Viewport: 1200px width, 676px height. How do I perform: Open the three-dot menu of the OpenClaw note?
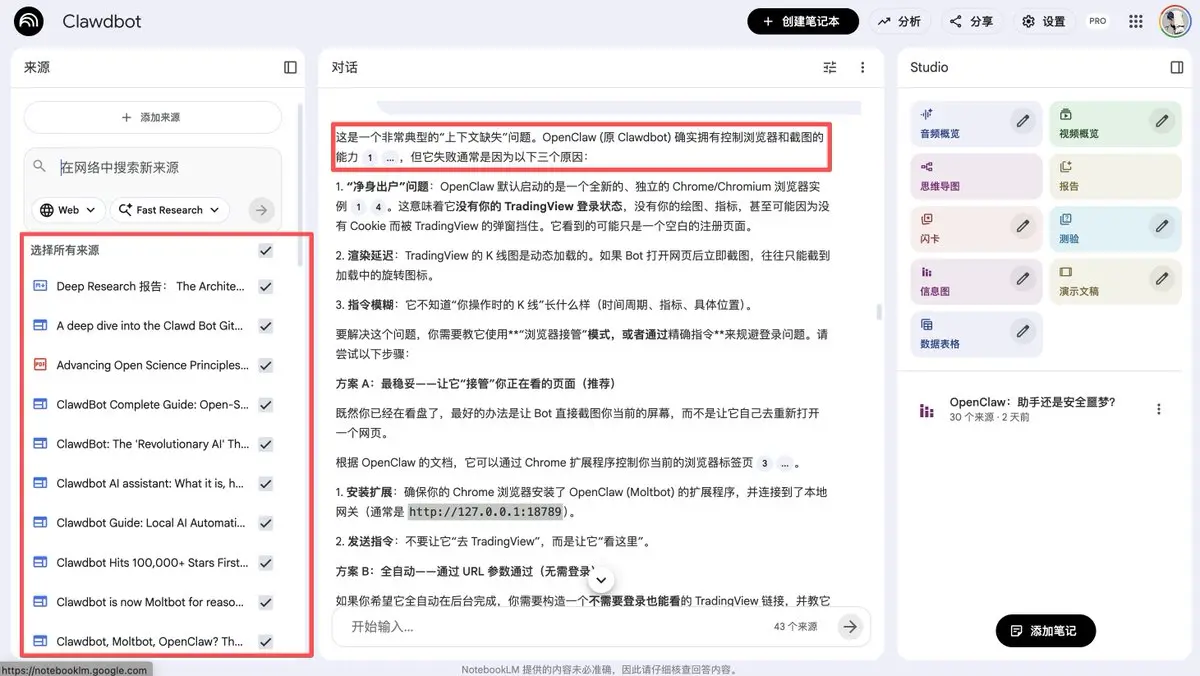[x=1159, y=409]
